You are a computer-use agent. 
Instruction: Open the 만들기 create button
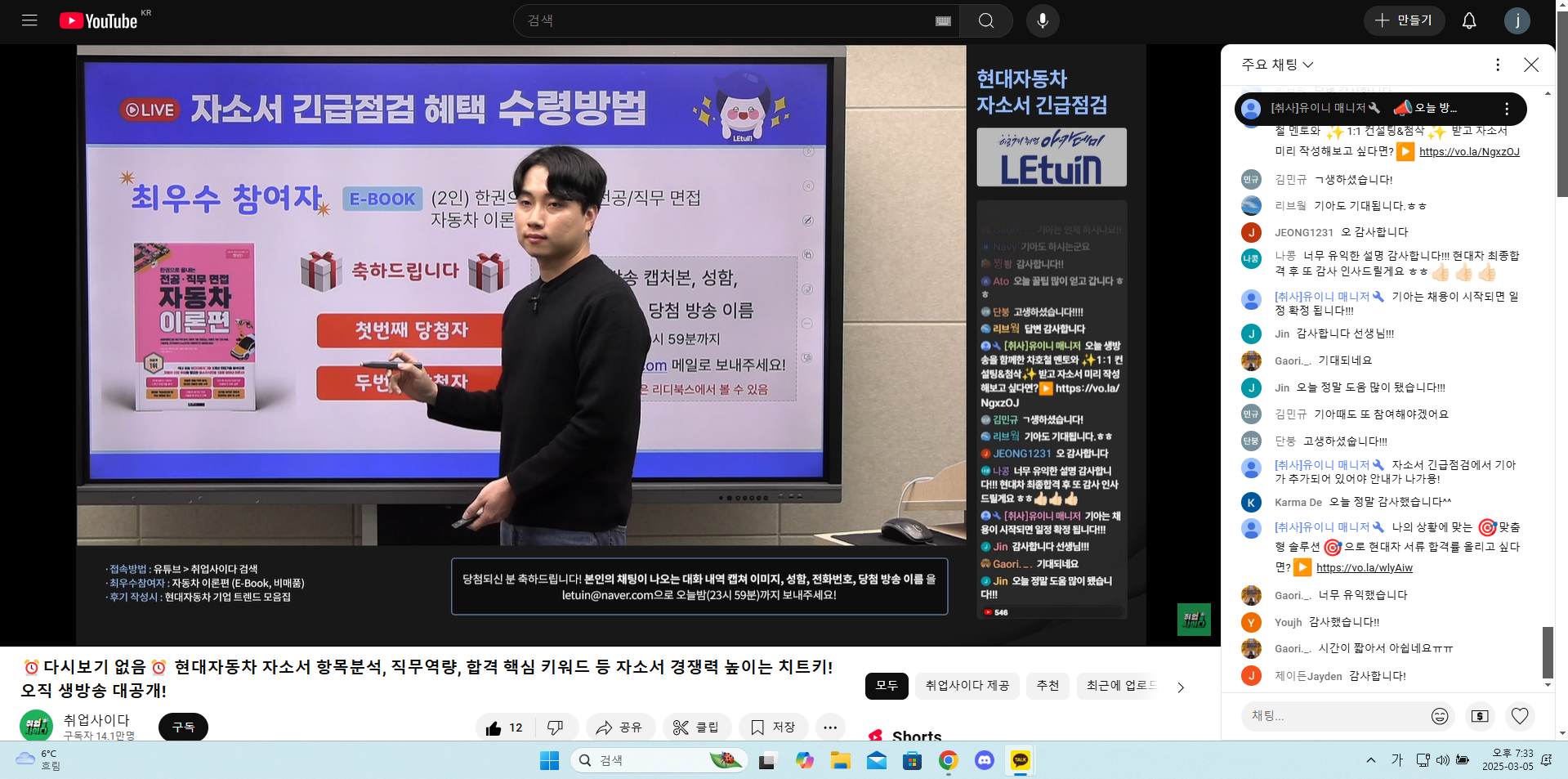click(1405, 20)
